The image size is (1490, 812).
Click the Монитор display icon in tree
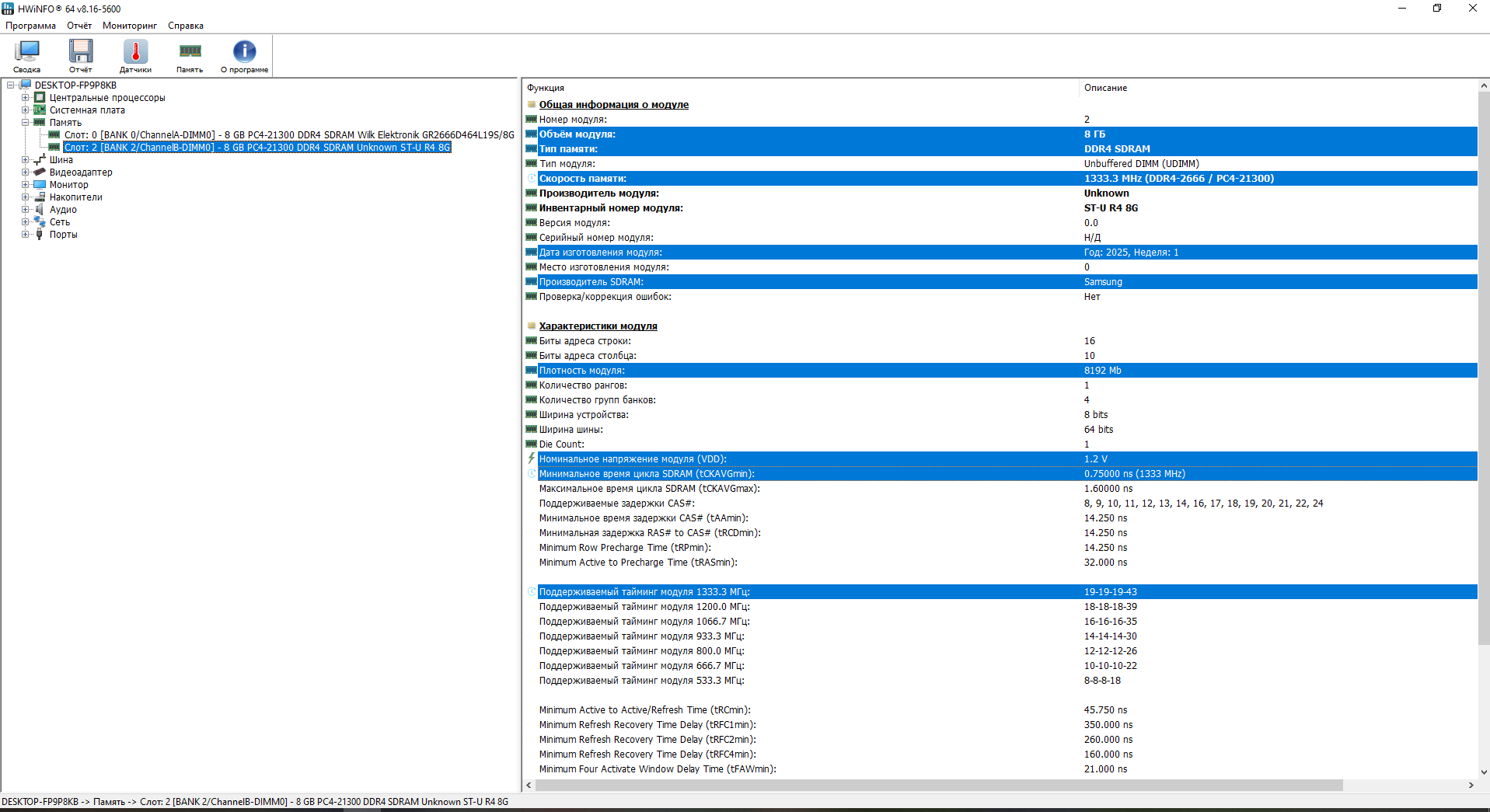(40, 184)
